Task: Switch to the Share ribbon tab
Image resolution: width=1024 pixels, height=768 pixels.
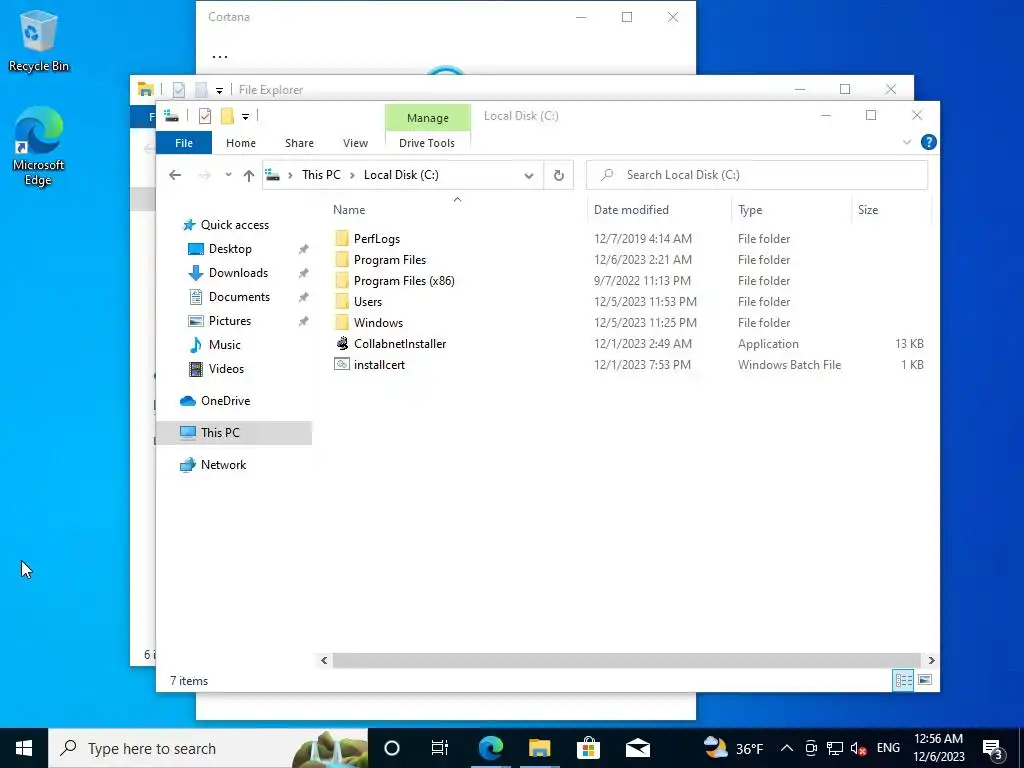Action: click(x=299, y=143)
